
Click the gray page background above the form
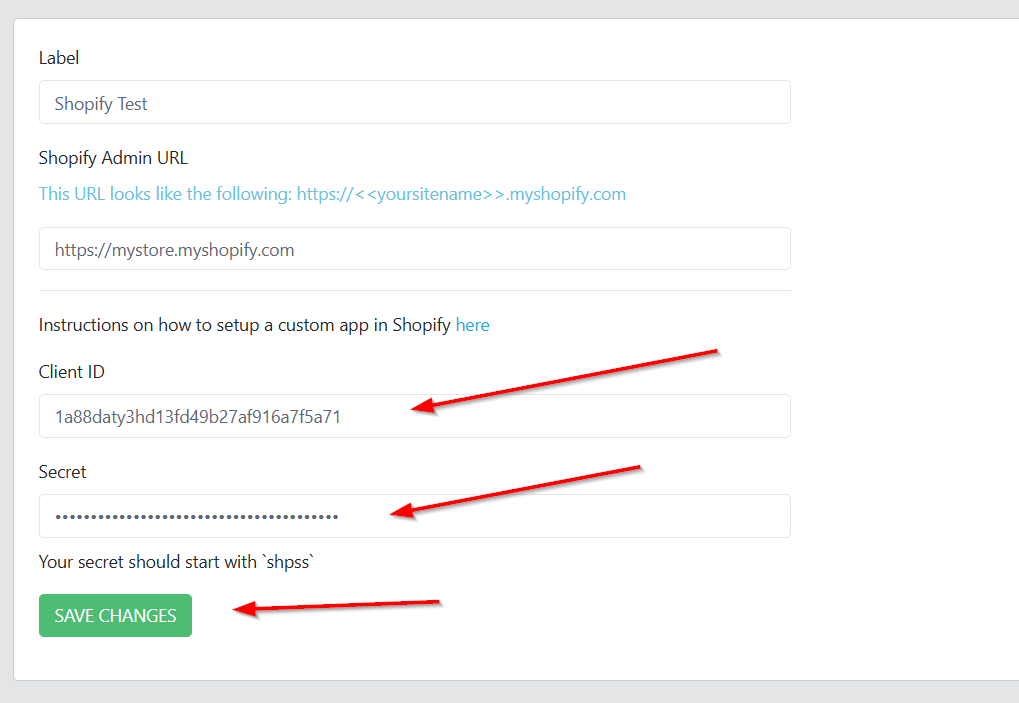[500, 8]
